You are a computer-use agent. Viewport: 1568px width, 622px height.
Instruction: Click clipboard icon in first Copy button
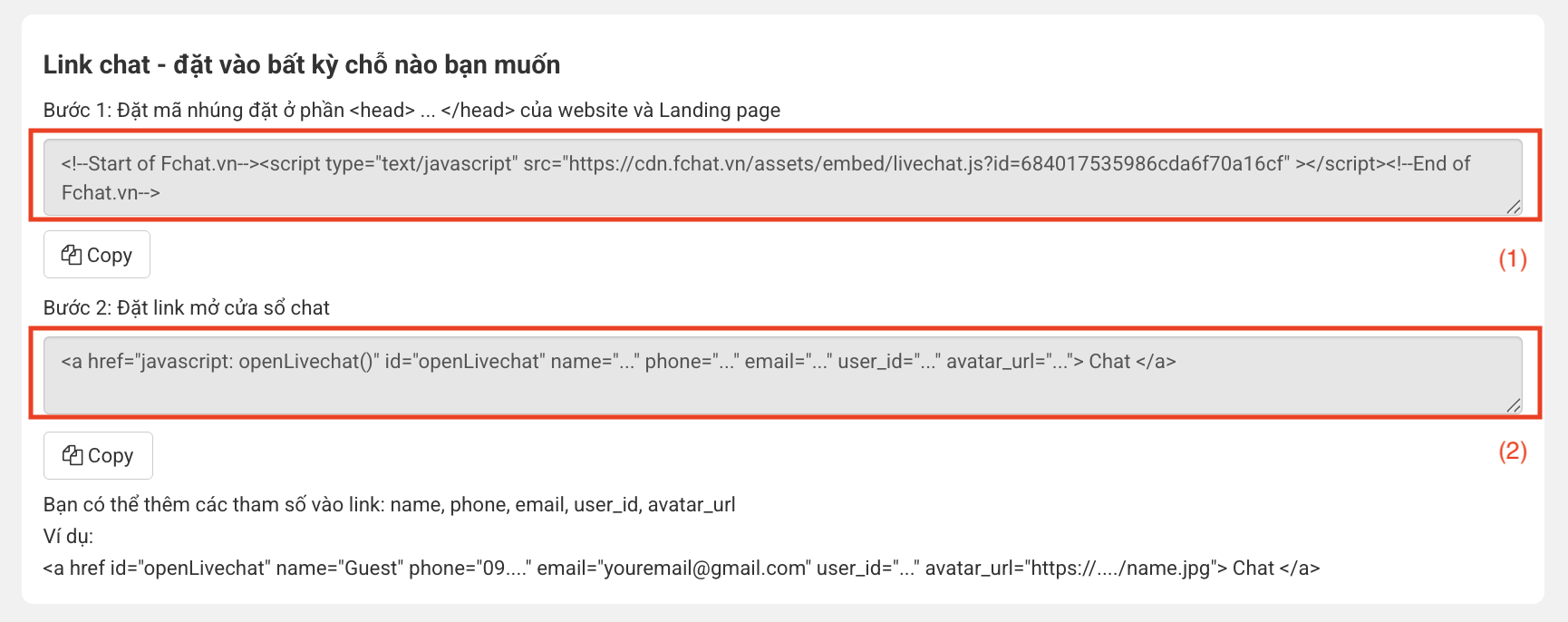pos(72,255)
